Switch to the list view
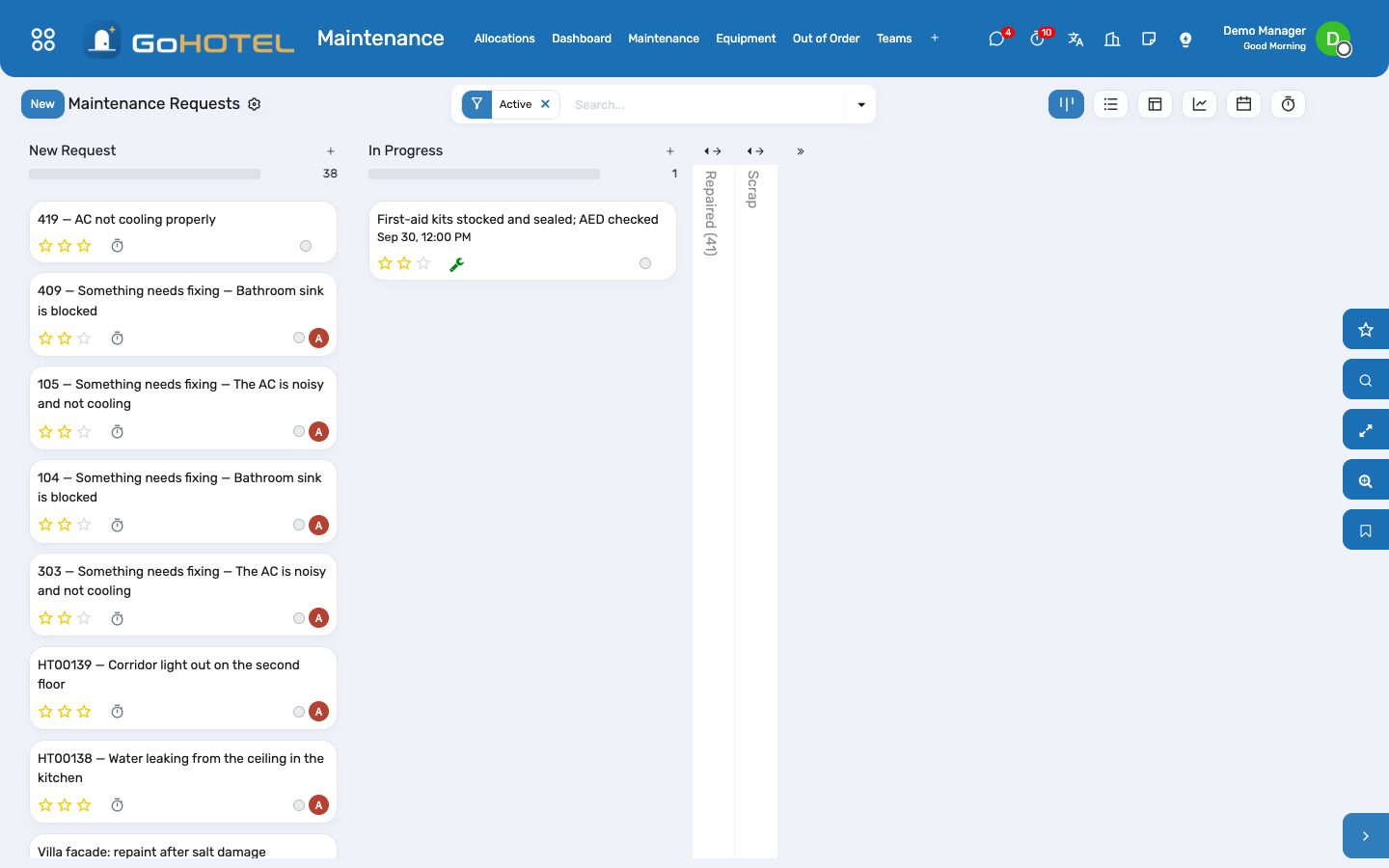Screen dimensions: 1389x868 click(1110, 104)
